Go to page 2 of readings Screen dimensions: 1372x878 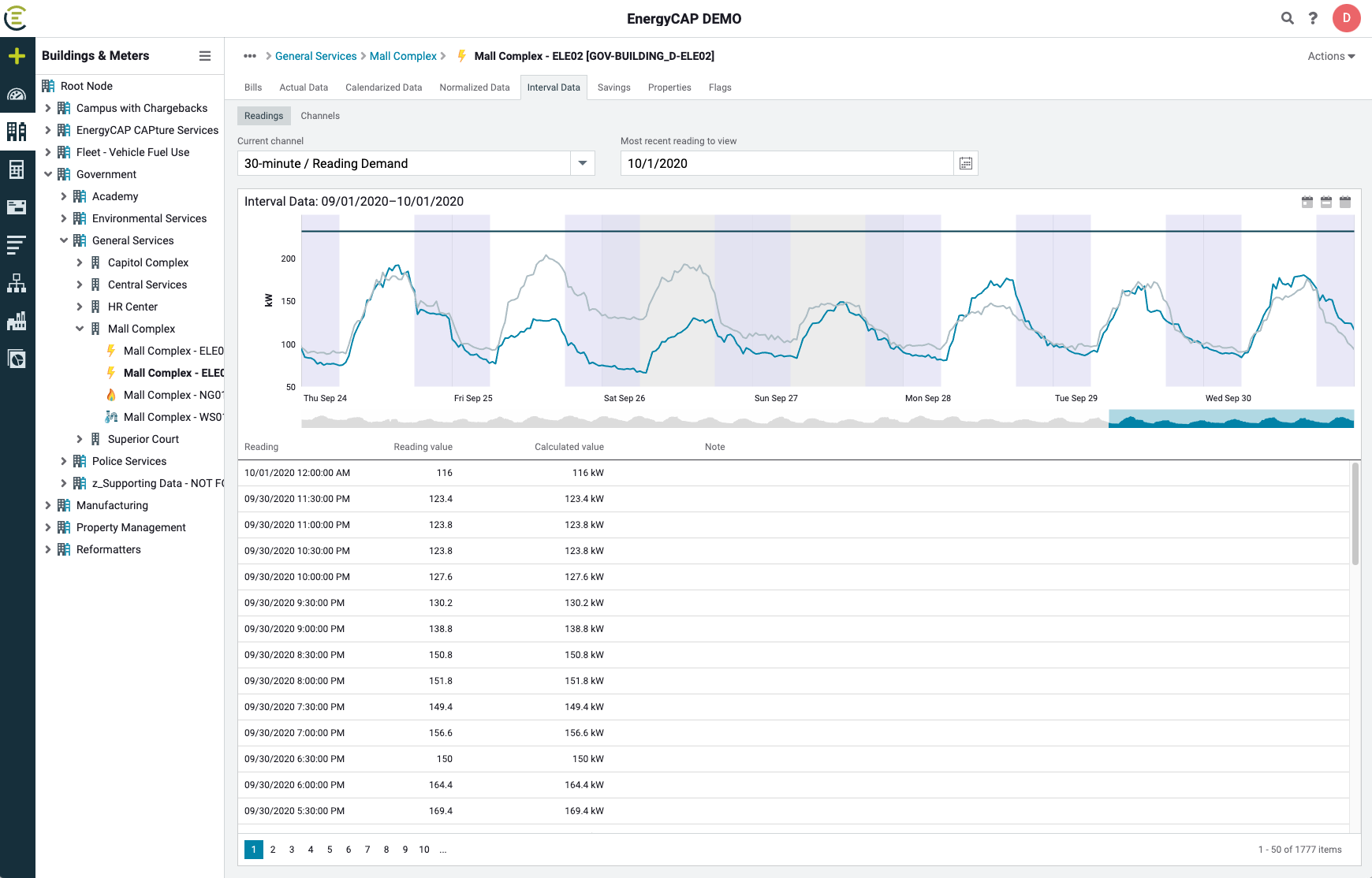pyautogui.click(x=273, y=850)
